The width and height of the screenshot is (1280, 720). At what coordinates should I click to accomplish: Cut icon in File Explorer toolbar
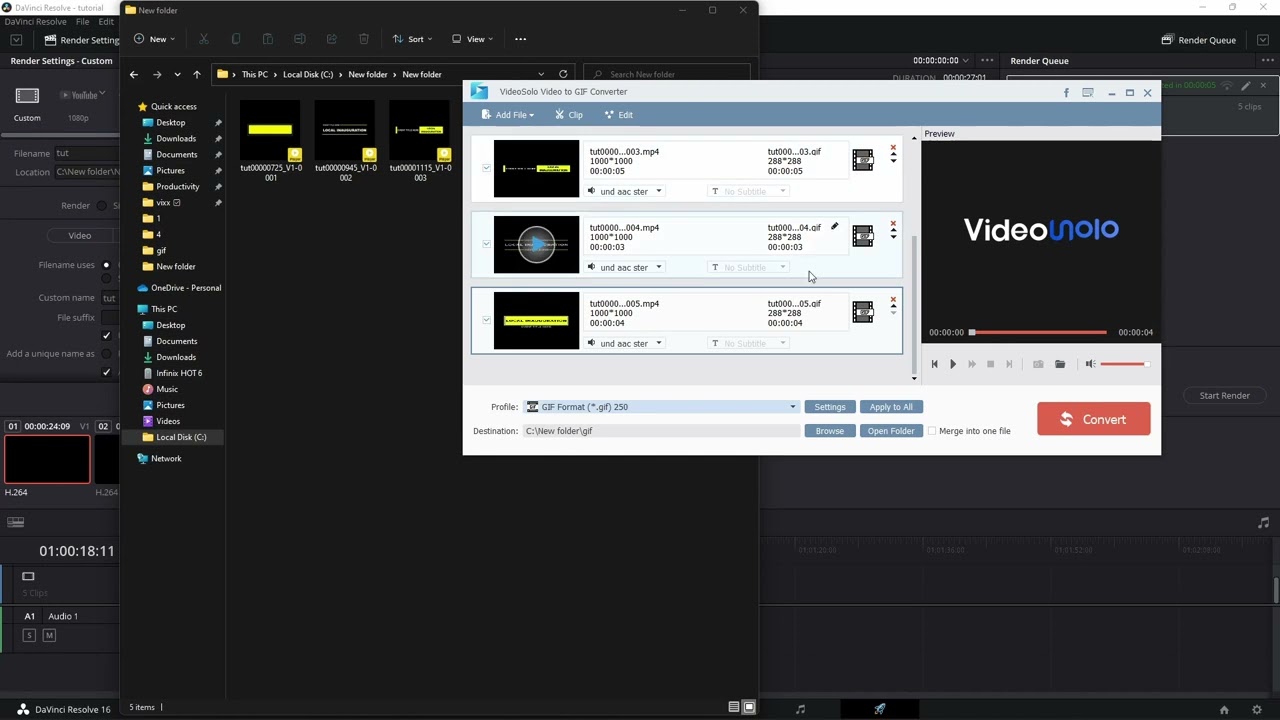(204, 39)
